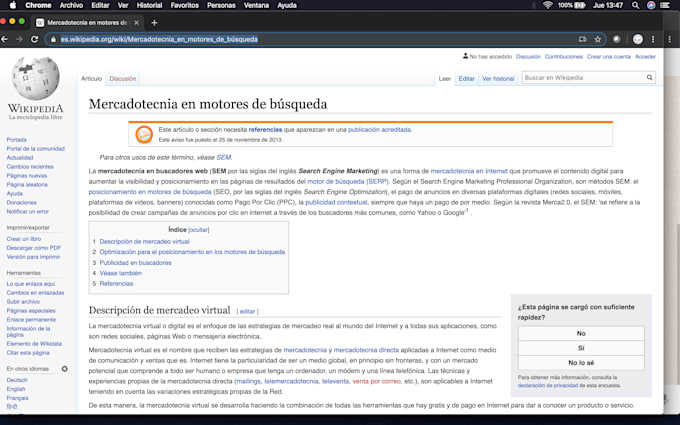Bookmark this page with the star icon
The height and width of the screenshot is (425, 680).
(x=598, y=39)
